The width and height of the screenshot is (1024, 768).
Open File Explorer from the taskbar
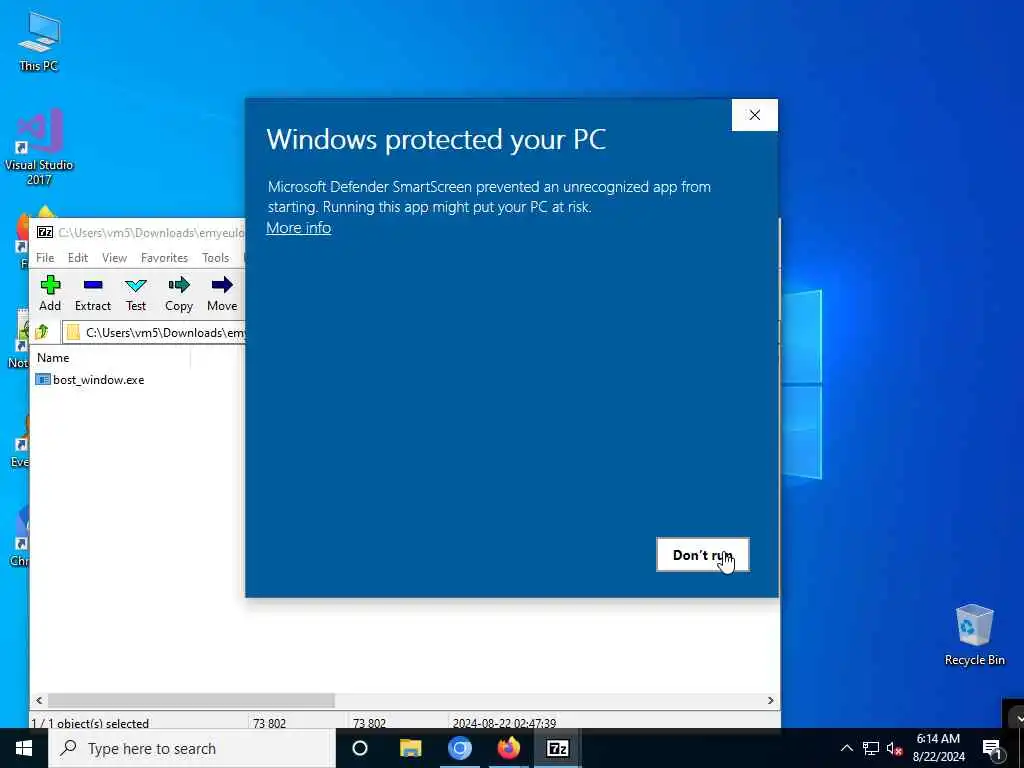point(411,748)
